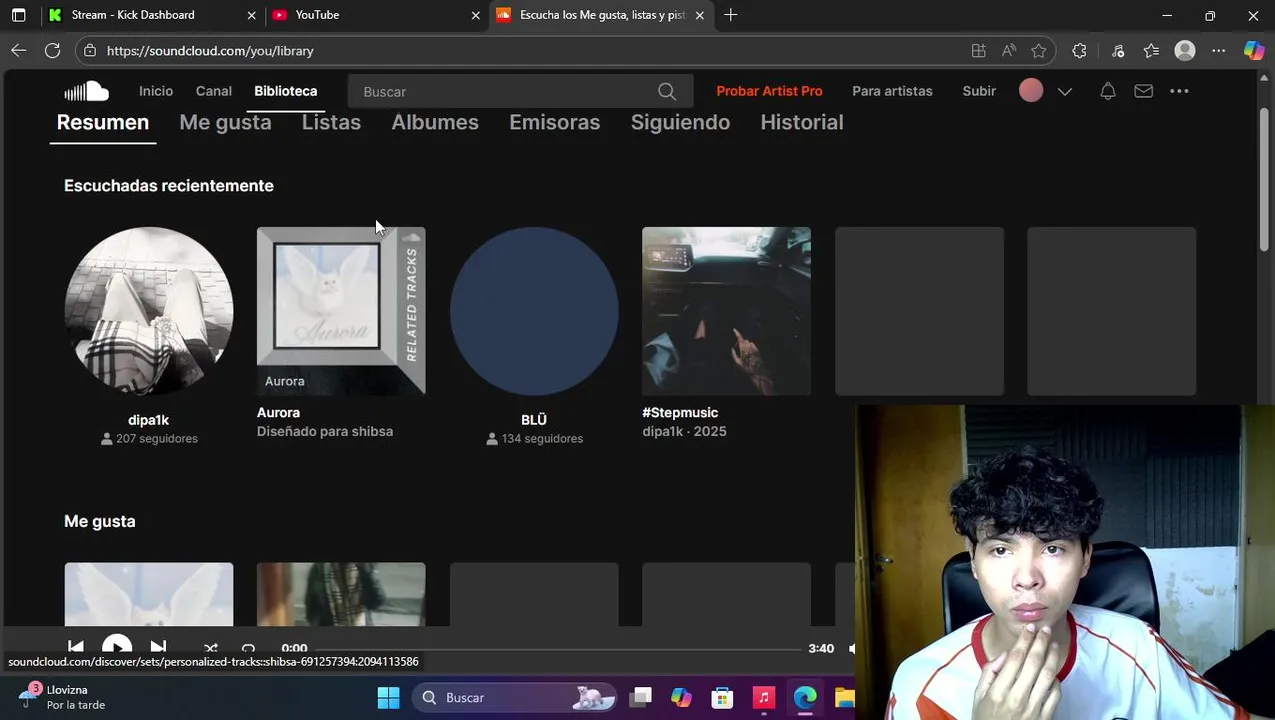Seek in the player progress bar
Viewport: 1275px width, 720px height.
557,648
